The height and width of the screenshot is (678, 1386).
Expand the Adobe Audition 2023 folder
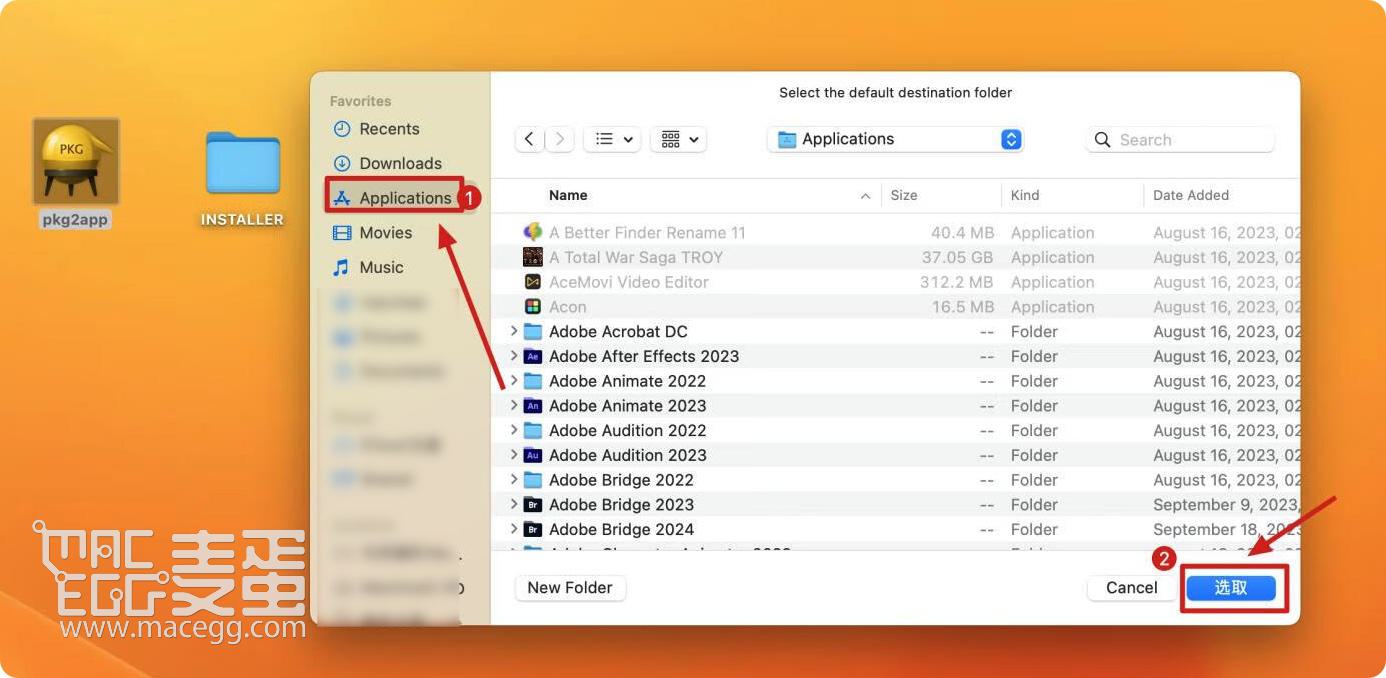point(514,455)
